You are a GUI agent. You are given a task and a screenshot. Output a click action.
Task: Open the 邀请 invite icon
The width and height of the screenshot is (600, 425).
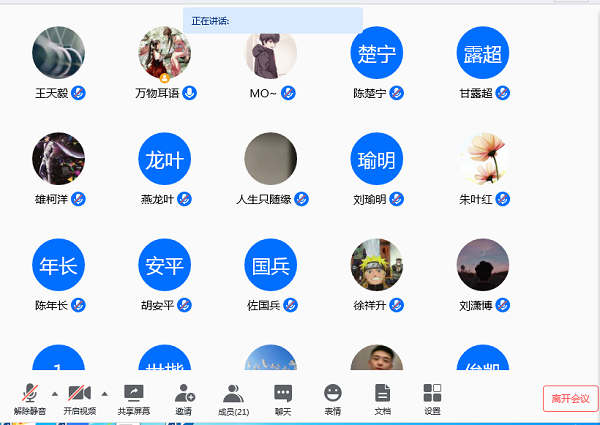[x=184, y=397]
